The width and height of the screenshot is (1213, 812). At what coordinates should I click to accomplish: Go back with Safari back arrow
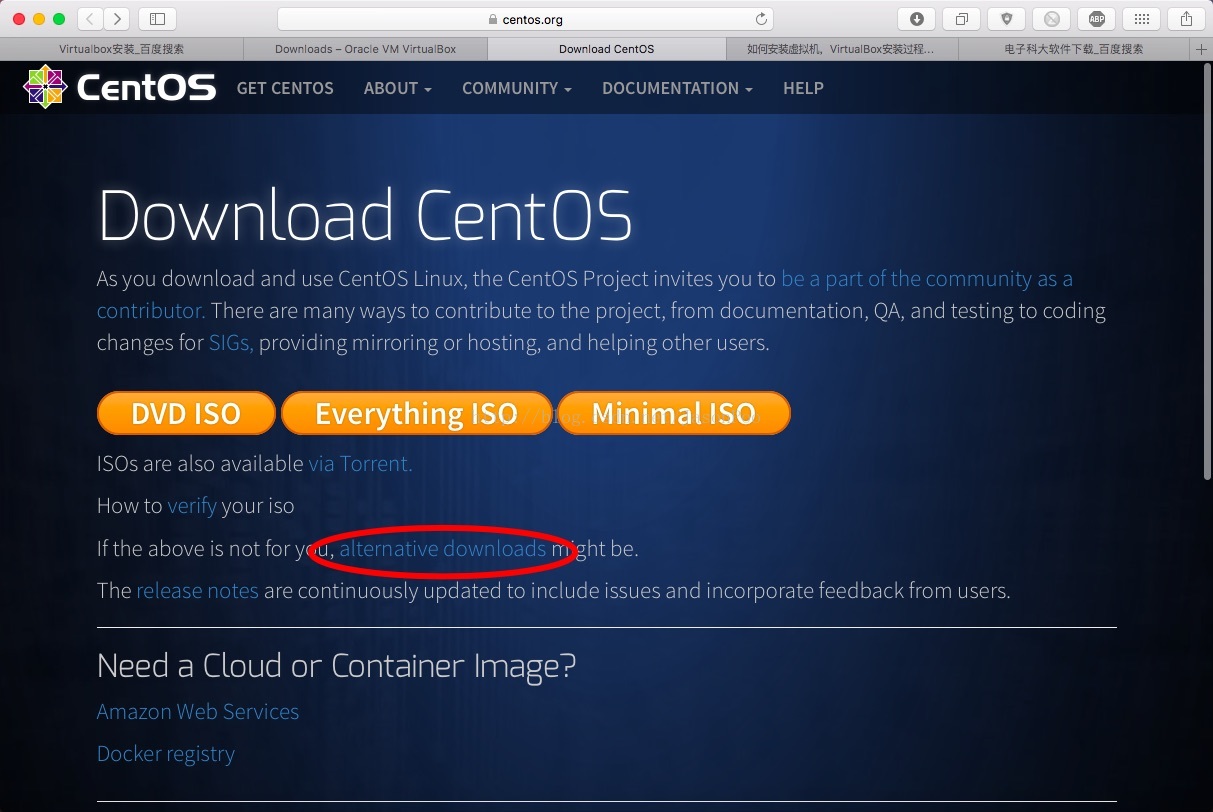(x=90, y=18)
